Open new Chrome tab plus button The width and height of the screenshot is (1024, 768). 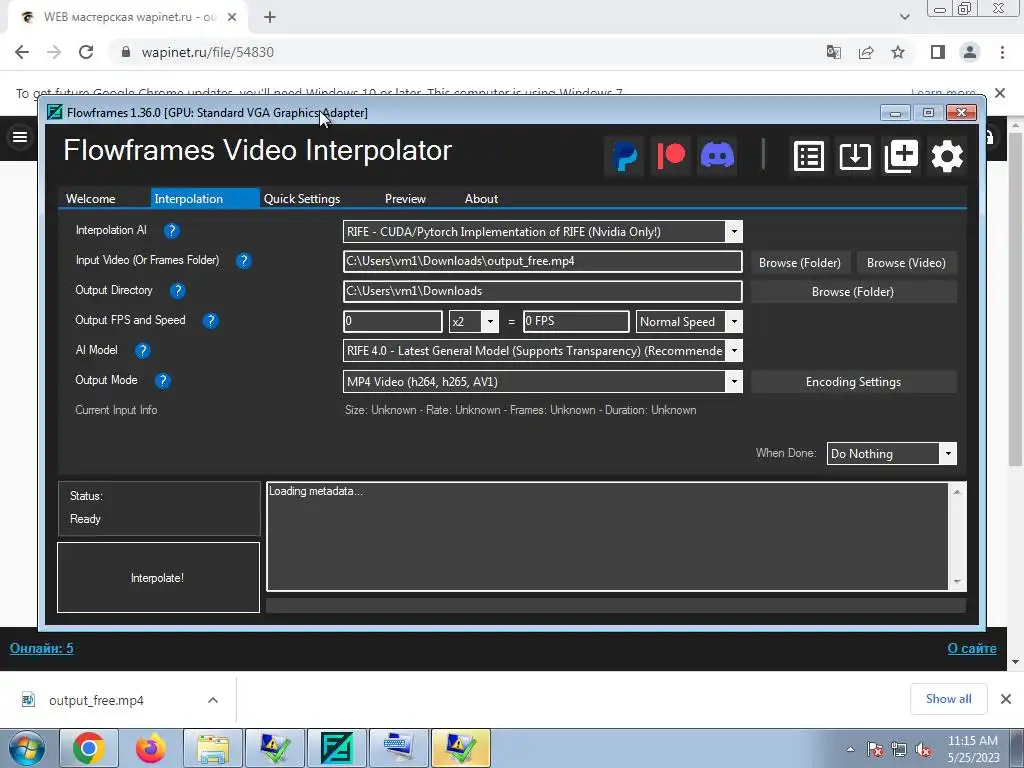pyautogui.click(x=270, y=17)
